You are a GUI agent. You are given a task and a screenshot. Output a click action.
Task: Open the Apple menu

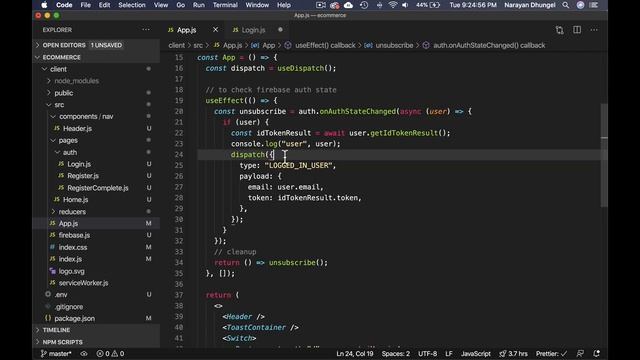tap(44, 5)
